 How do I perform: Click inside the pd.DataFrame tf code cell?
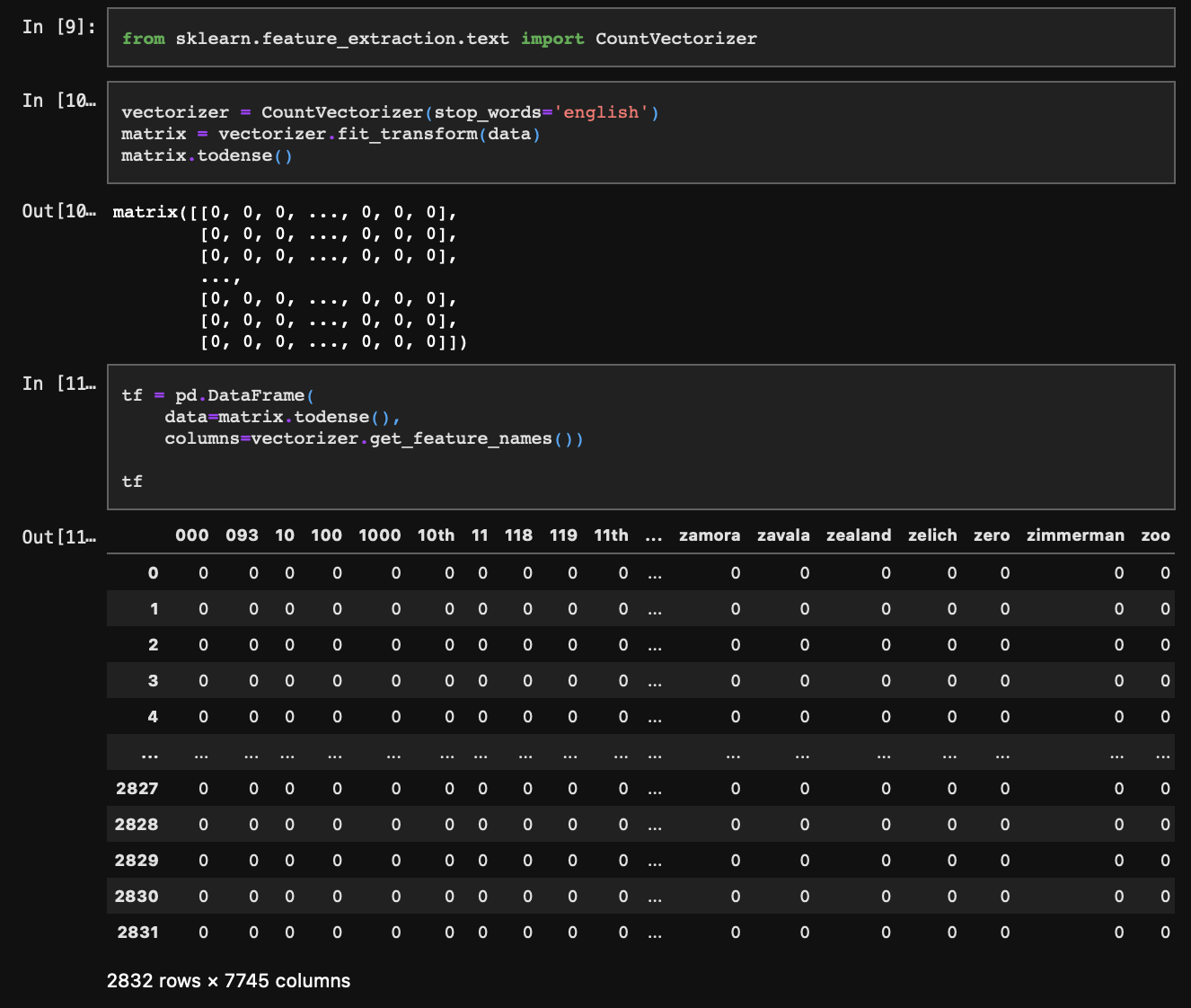[640, 438]
